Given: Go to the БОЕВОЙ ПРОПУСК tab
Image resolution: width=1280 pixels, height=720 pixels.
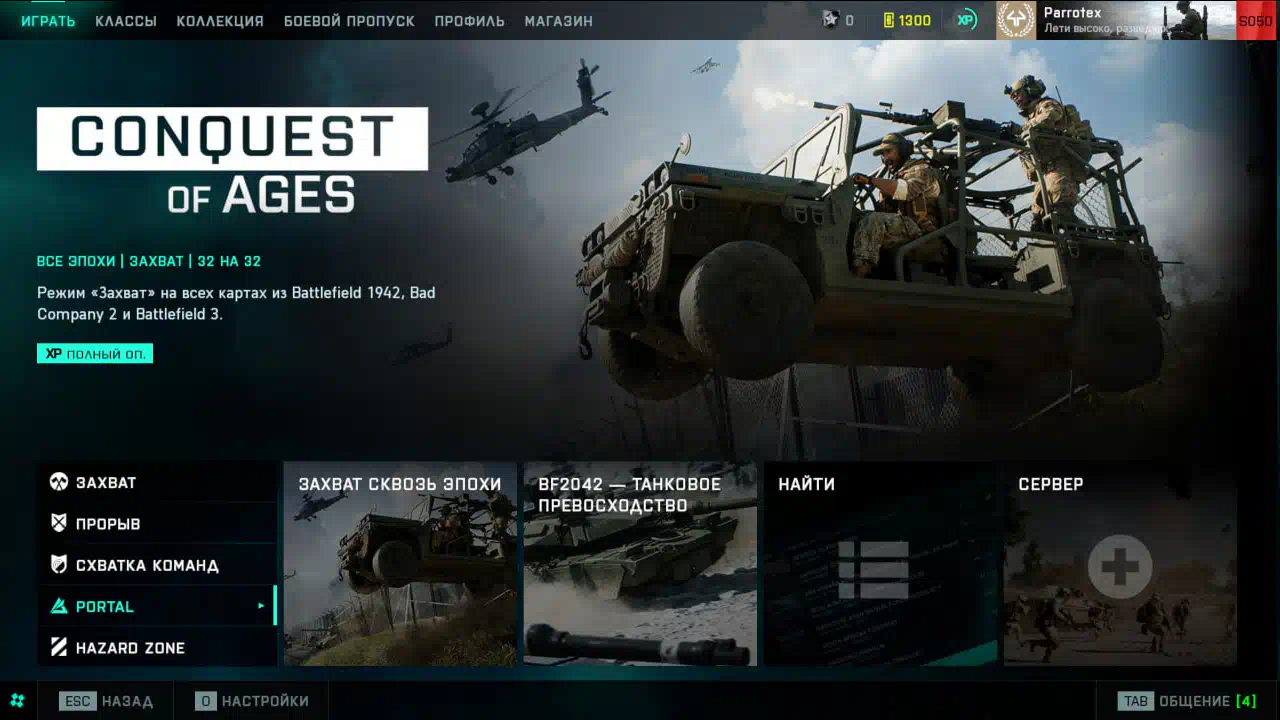Looking at the screenshot, I should tap(349, 21).
